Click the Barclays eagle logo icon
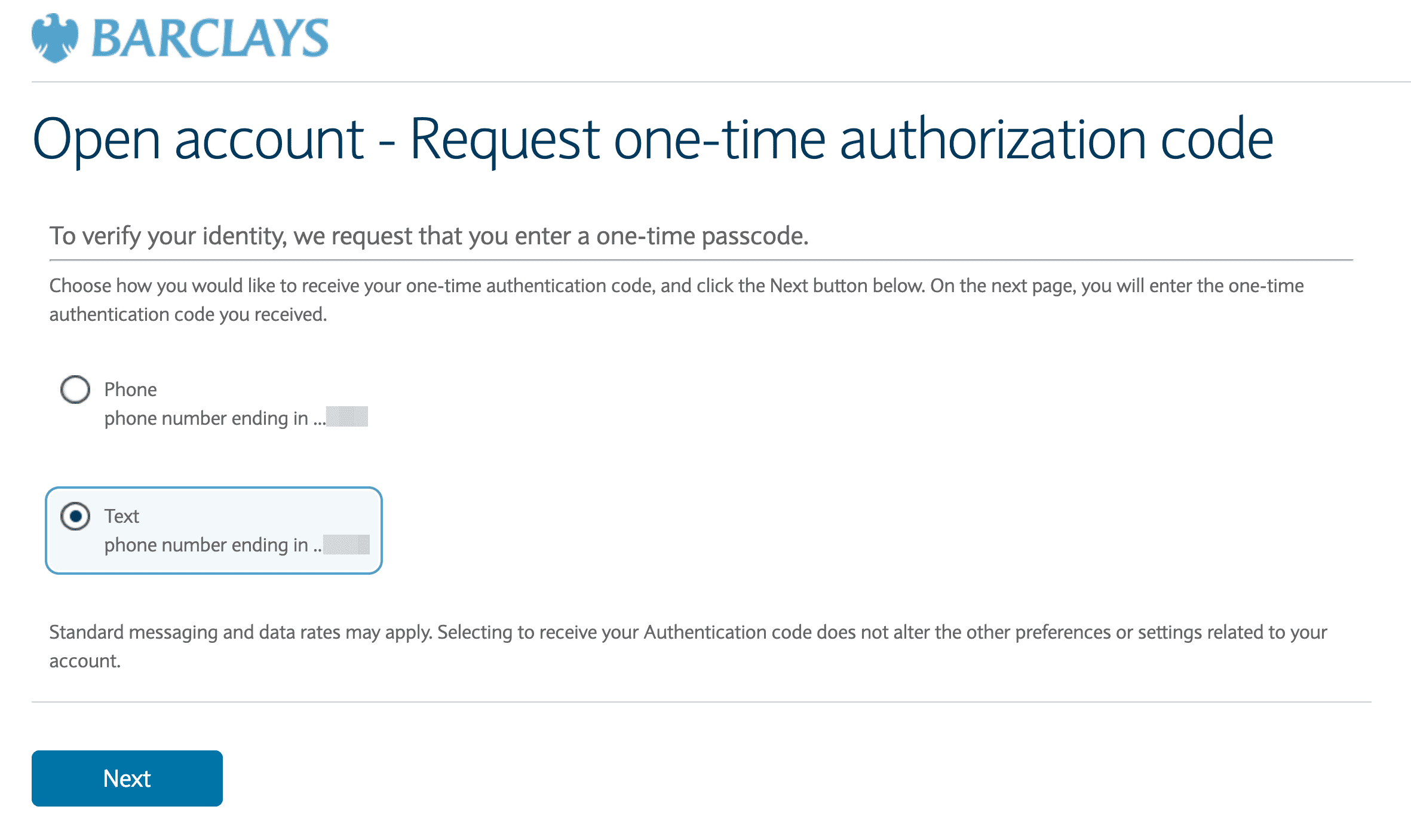1411x840 pixels. pos(54,38)
